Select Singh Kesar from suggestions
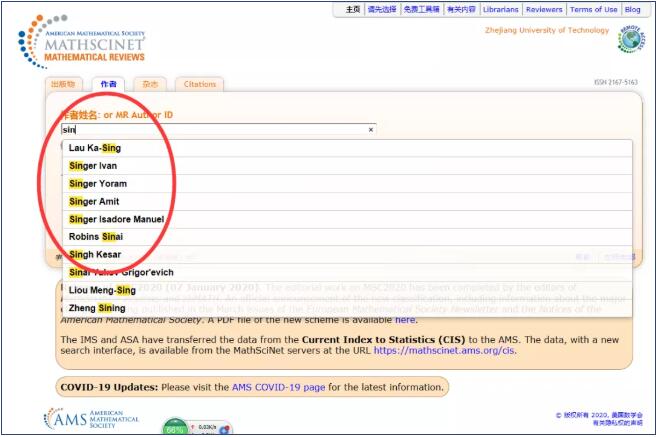 [97, 255]
